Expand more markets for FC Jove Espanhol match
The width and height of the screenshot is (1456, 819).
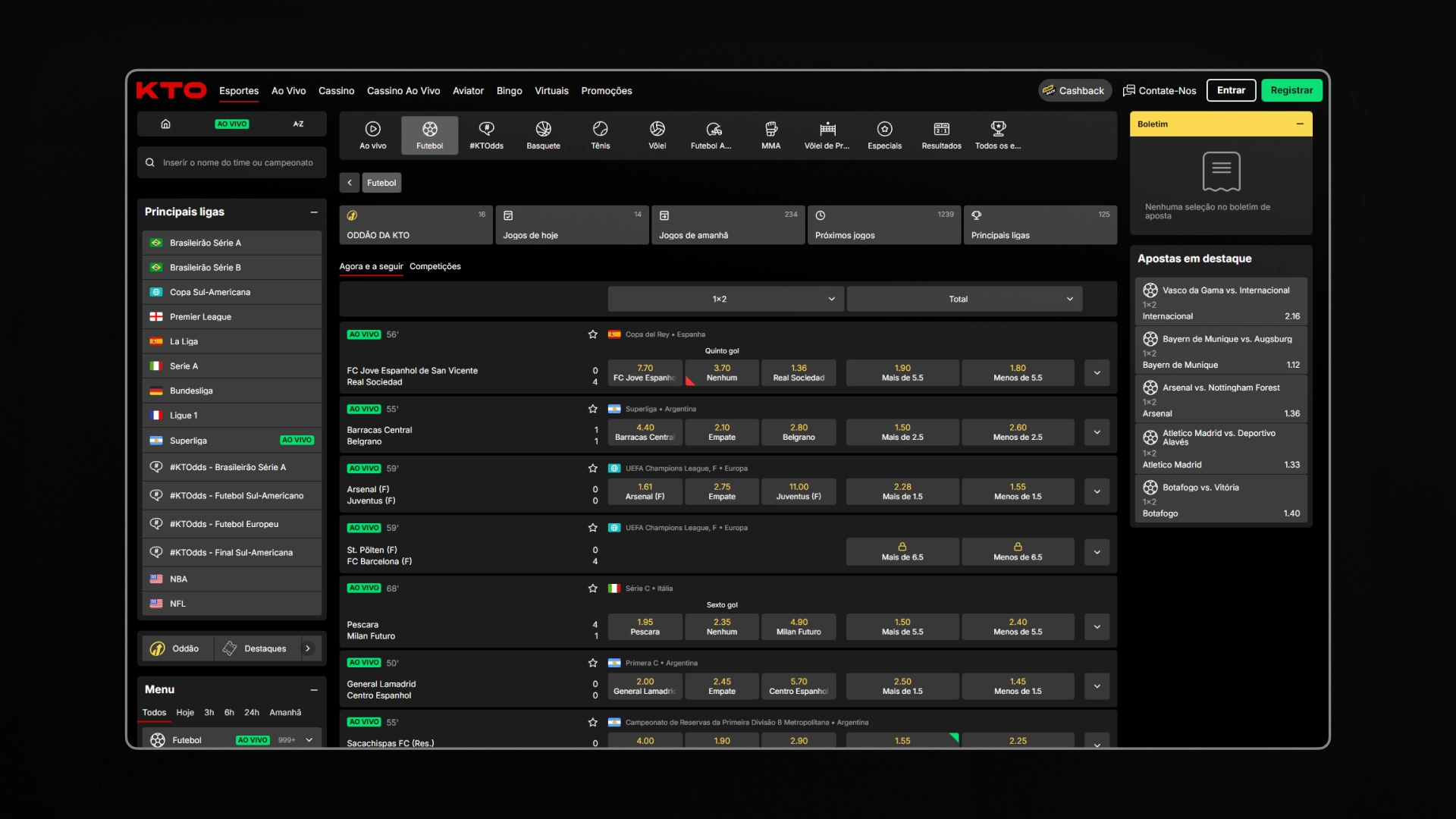(x=1097, y=373)
